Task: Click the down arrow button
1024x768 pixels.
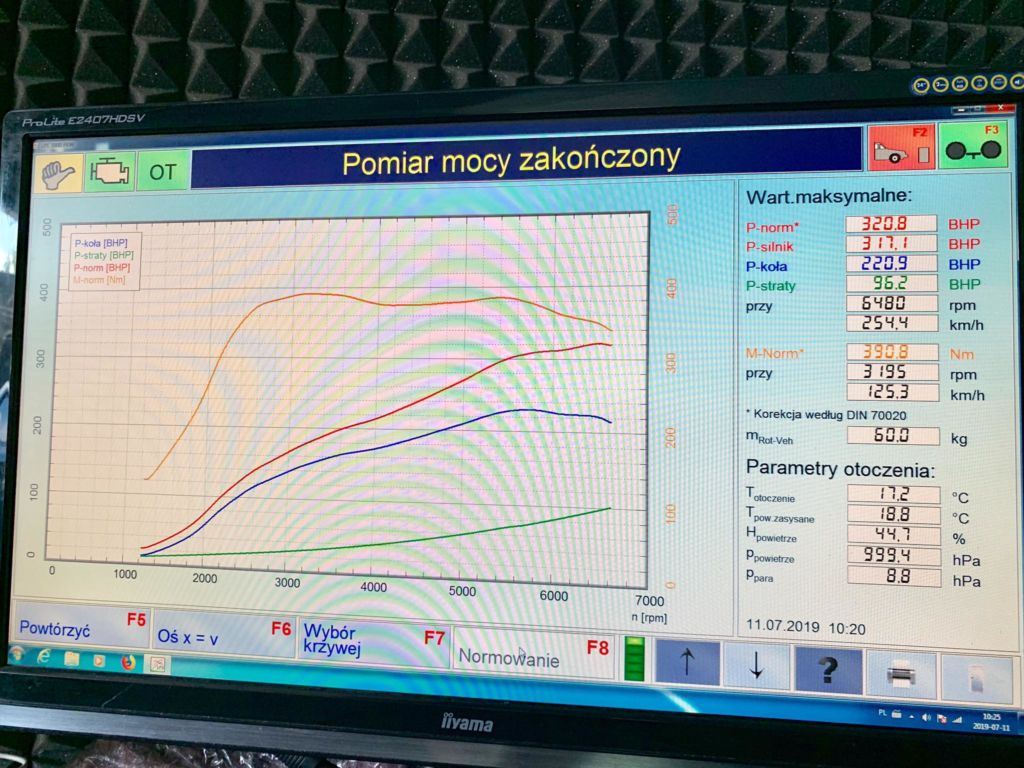Action: pyautogui.click(x=756, y=666)
